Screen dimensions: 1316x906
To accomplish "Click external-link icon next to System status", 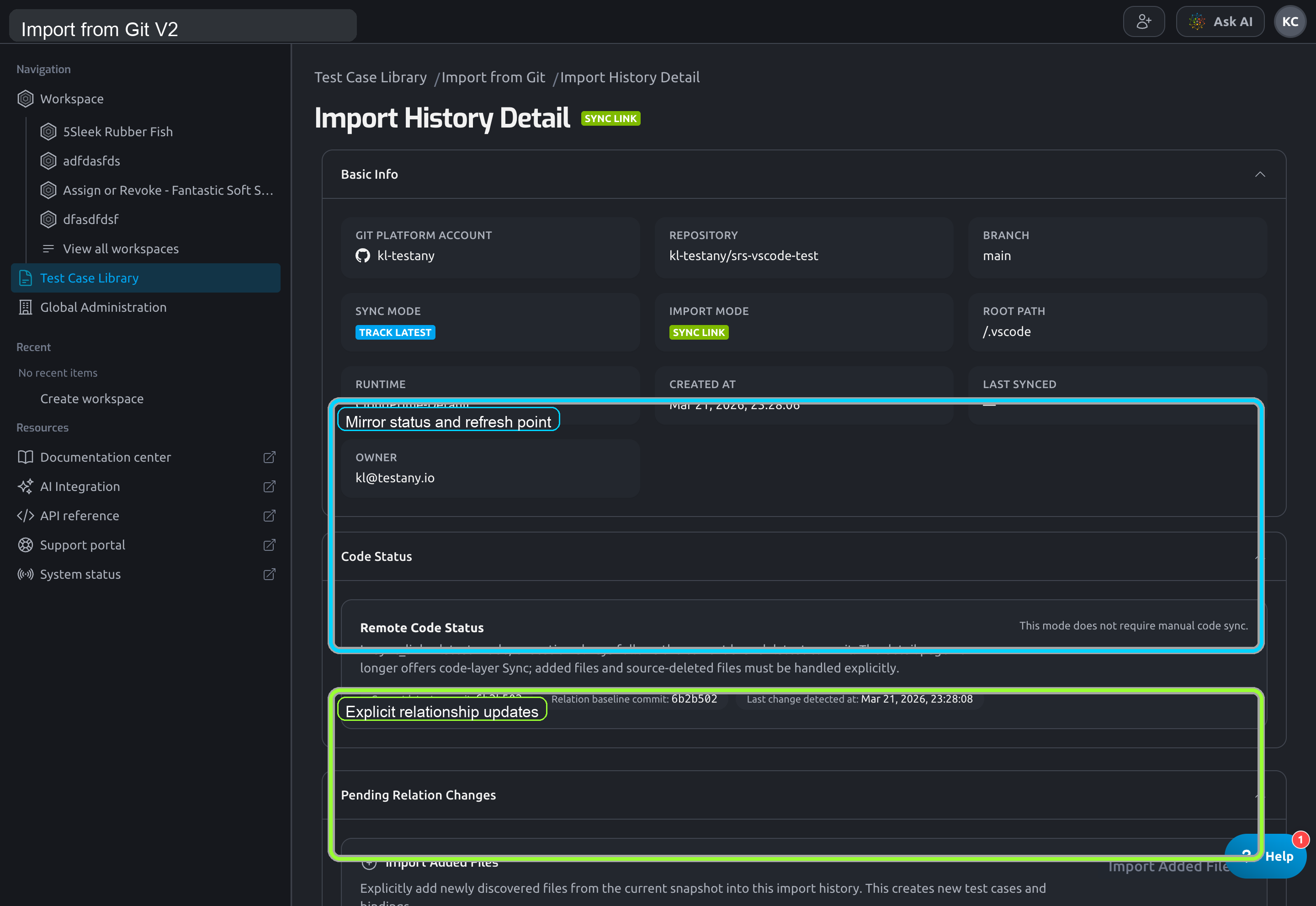I will pyautogui.click(x=270, y=574).
